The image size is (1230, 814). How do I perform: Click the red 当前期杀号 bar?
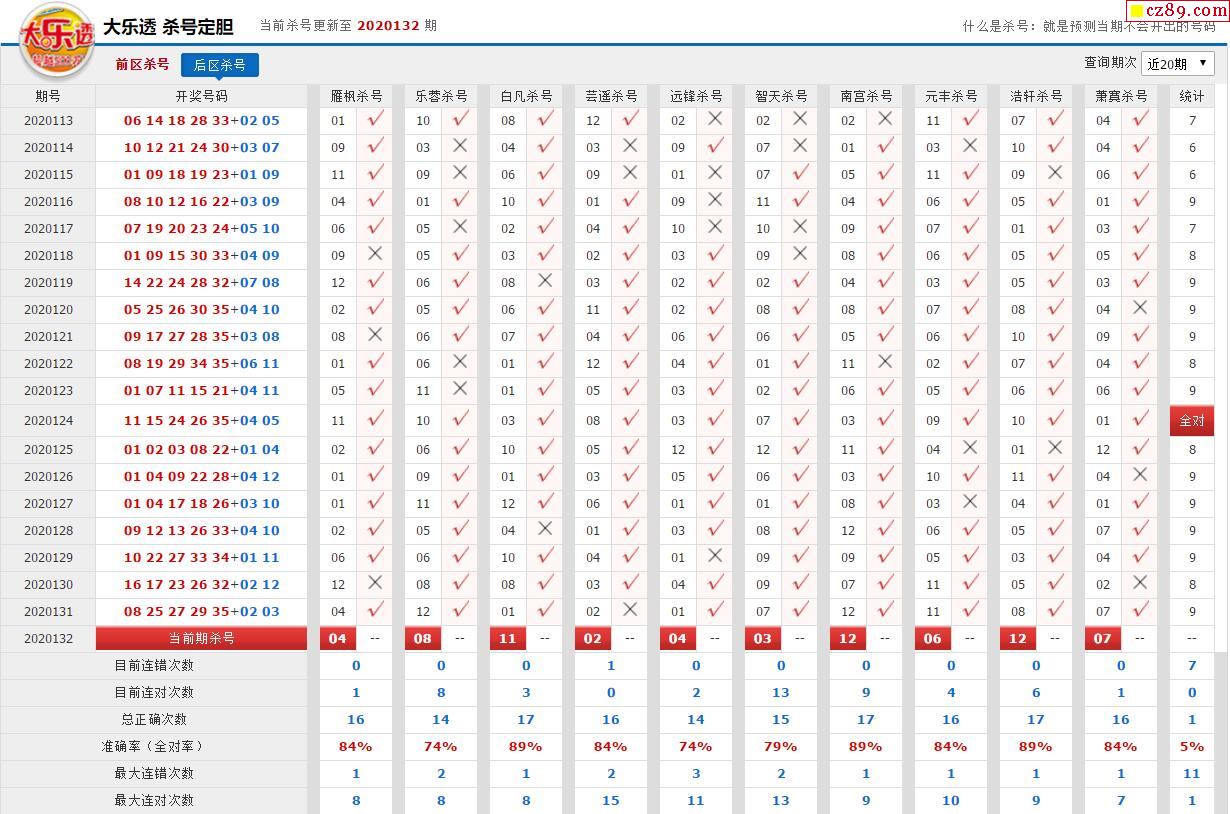[201, 638]
